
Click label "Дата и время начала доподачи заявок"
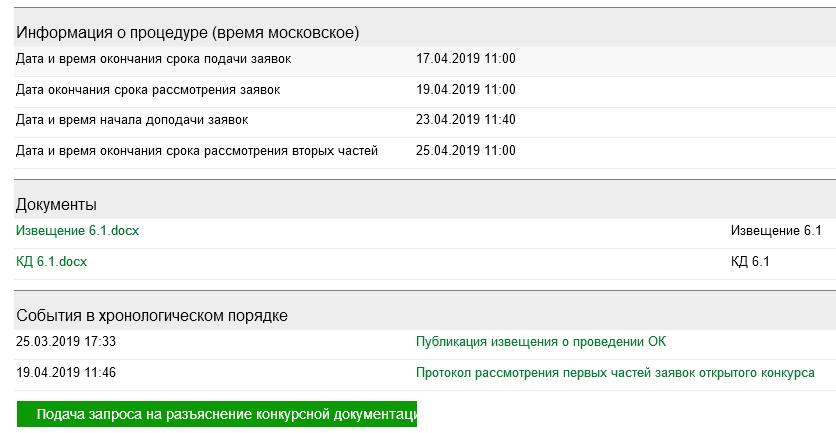pos(132,120)
